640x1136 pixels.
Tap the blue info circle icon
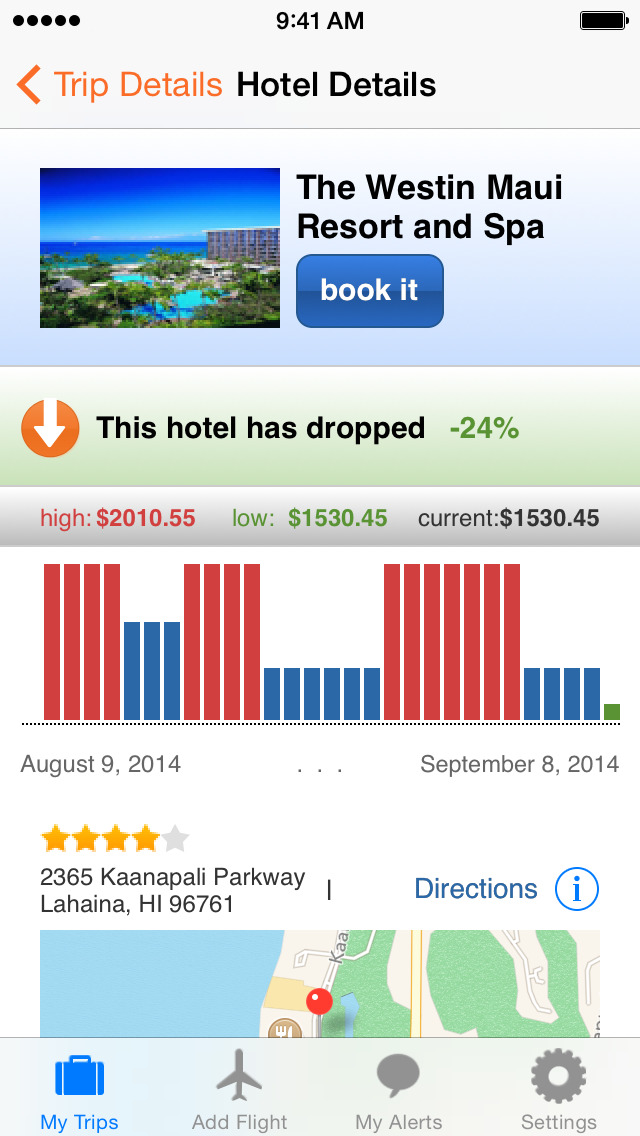576,889
